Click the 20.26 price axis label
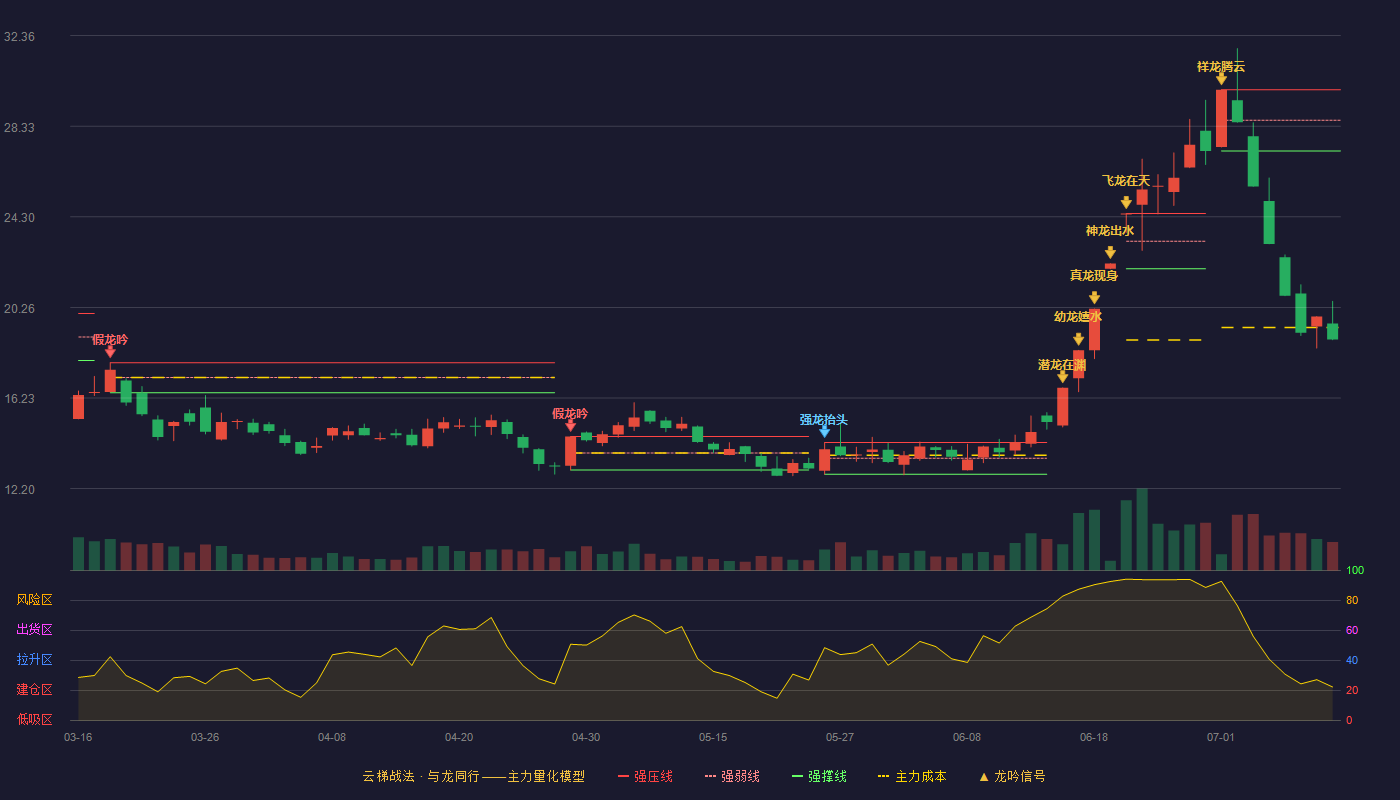The image size is (1400, 800). pos(19,309)
